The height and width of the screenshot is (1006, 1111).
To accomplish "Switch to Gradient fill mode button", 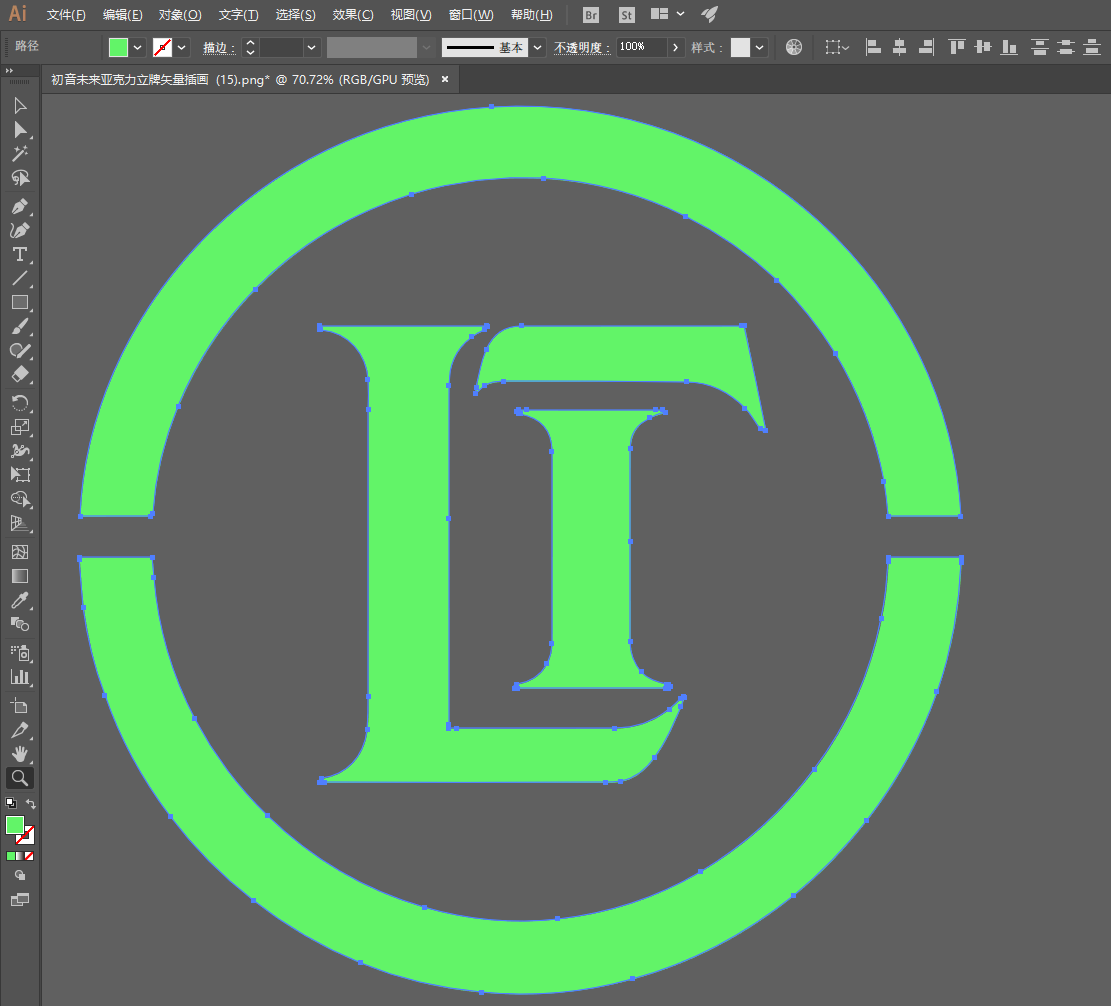I will (20, 856).
